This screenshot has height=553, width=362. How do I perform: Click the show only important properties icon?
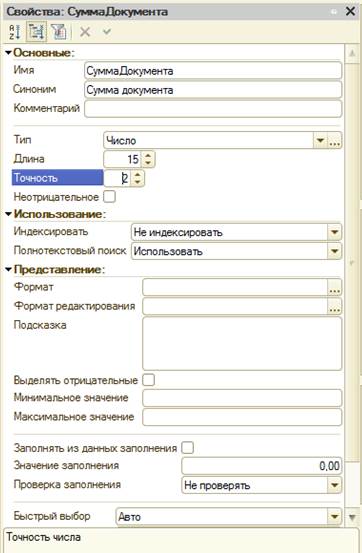(59, 32)
